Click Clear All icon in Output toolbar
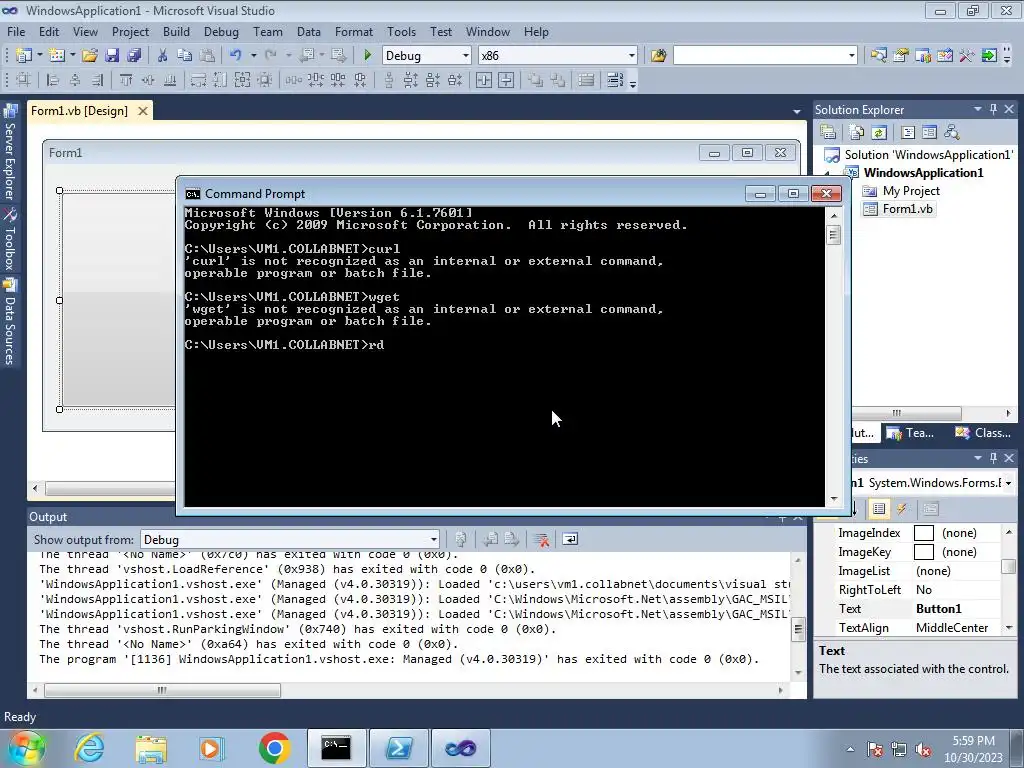 tap(541, 539)
